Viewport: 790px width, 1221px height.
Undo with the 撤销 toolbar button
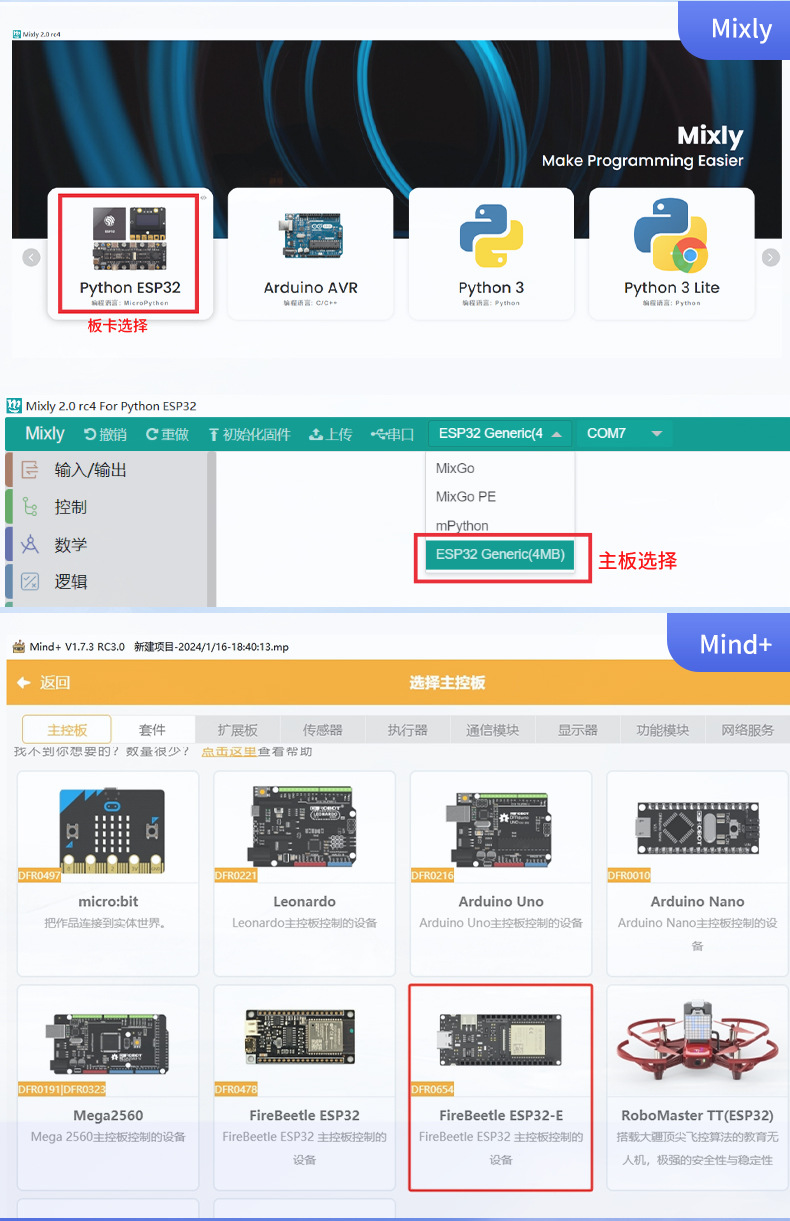(x=104, y=434)
